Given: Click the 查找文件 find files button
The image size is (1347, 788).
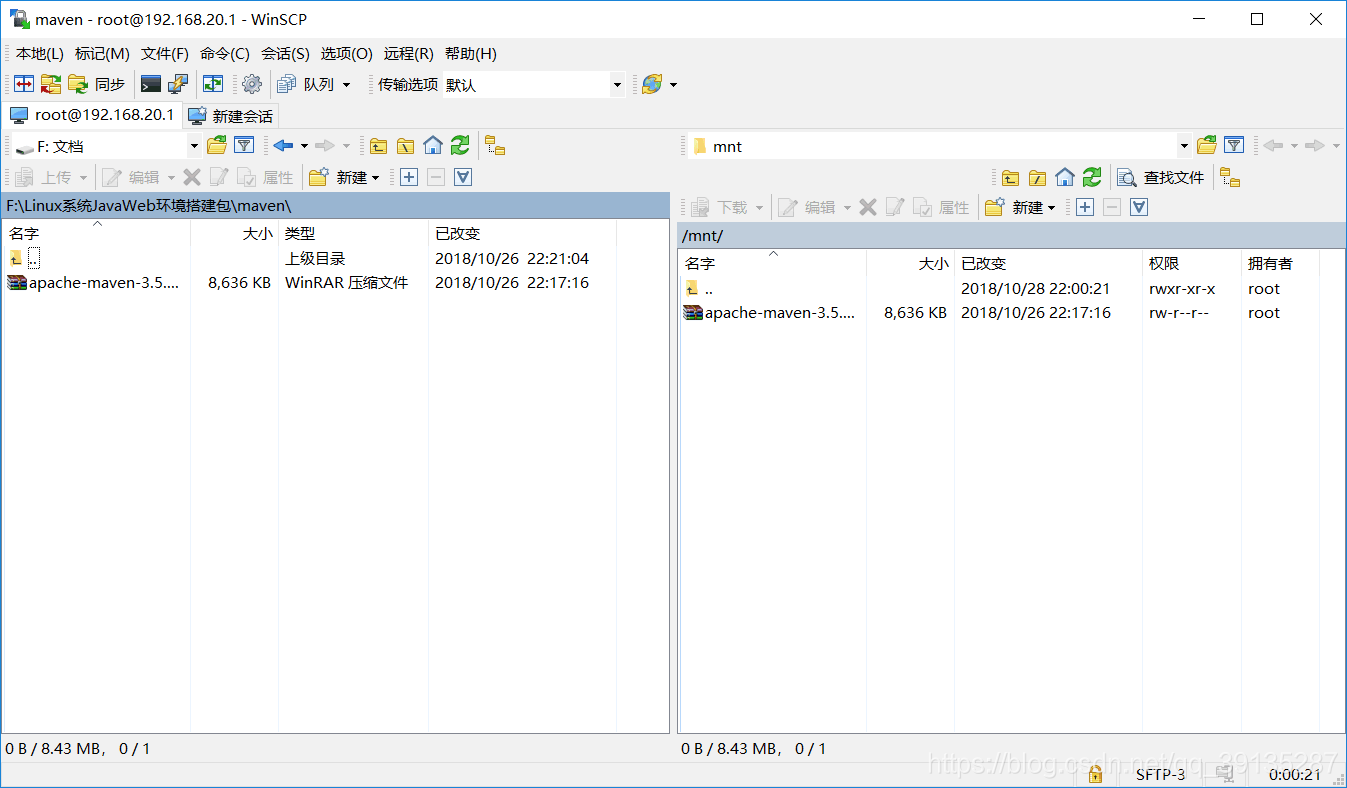Looking at the screenshot, I should tap(1161, 177).
